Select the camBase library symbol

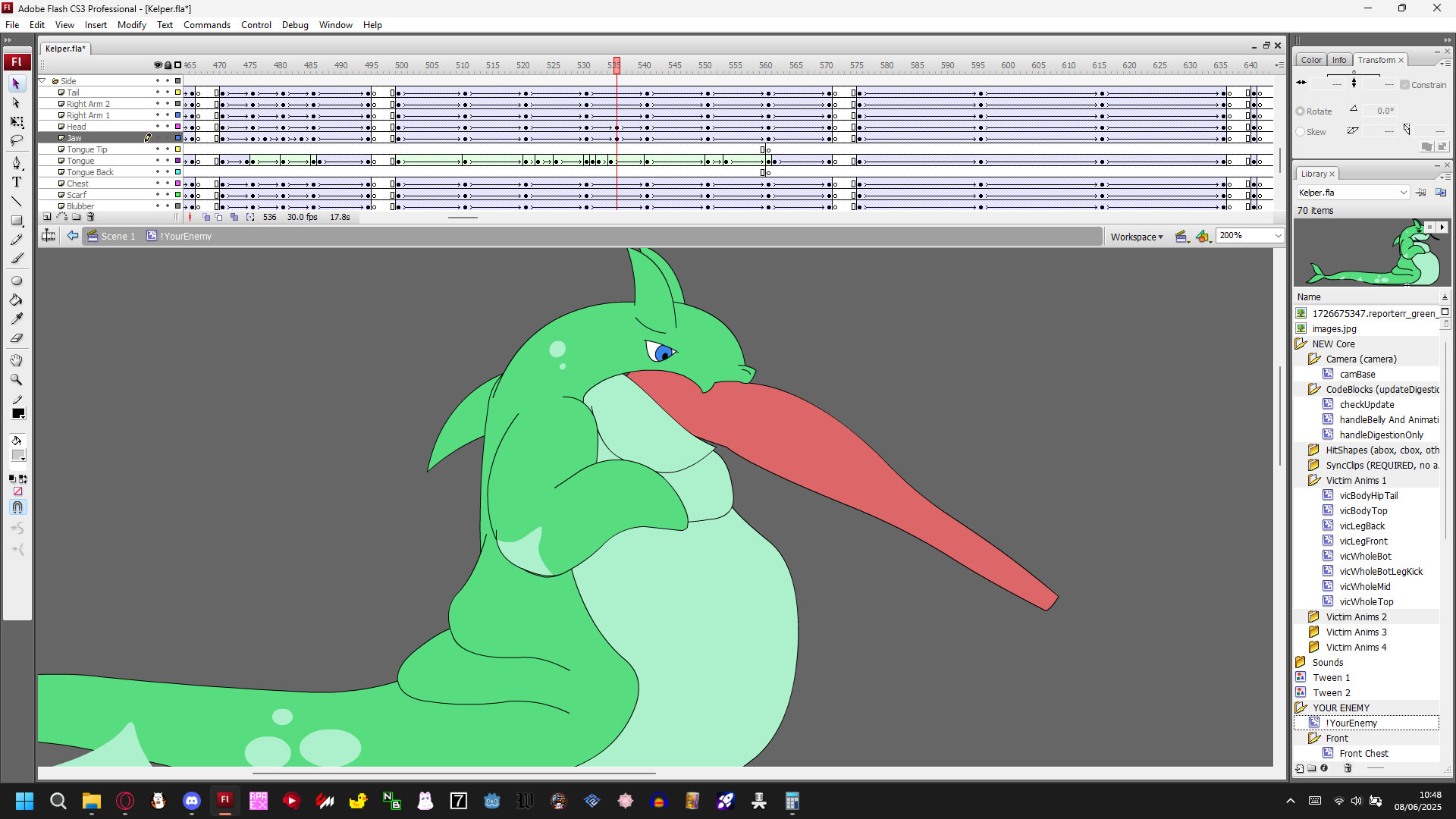click(1357, 375)
